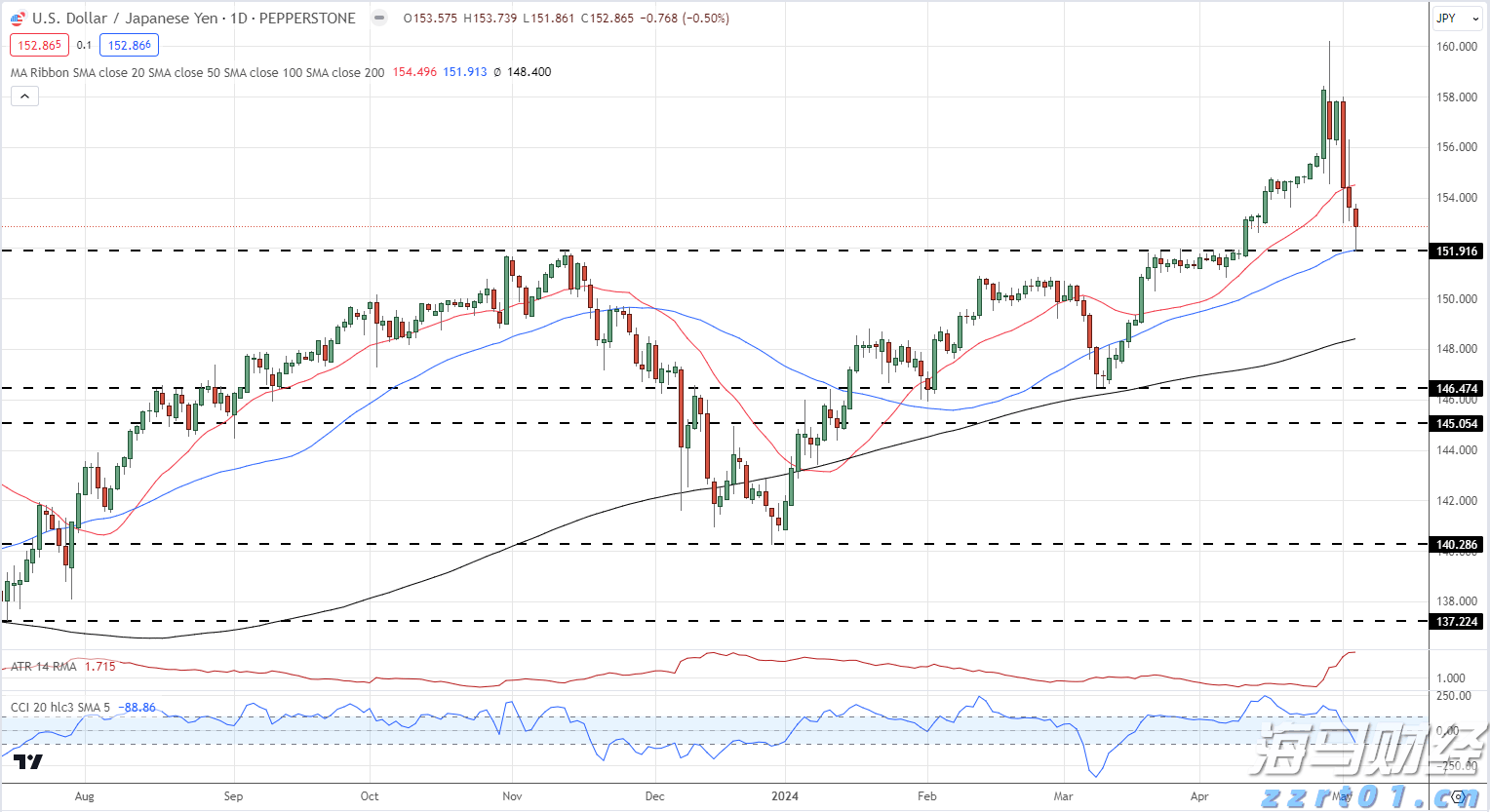Click the Nov label on time axis
Screen dimensions: 1490x812
512,796
